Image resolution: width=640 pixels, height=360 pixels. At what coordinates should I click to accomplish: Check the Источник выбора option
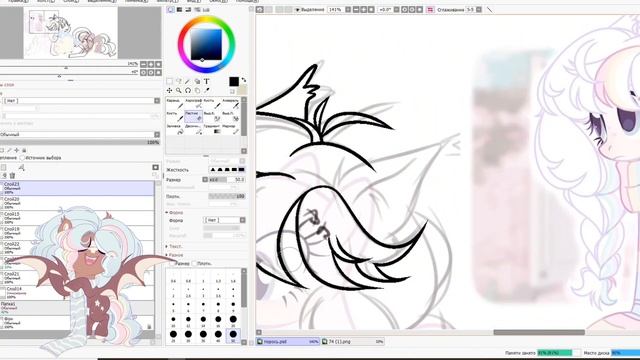tap(22, 158)
